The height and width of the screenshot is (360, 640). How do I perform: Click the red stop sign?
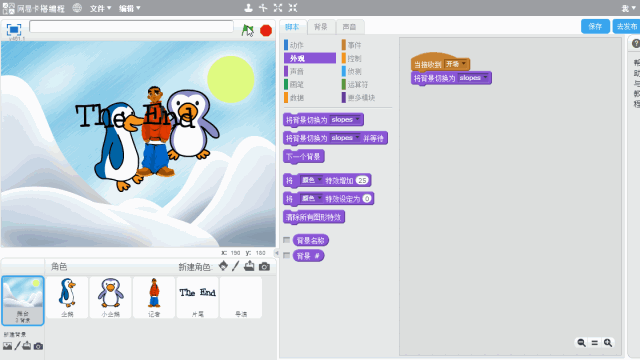(x=266, y=30)
